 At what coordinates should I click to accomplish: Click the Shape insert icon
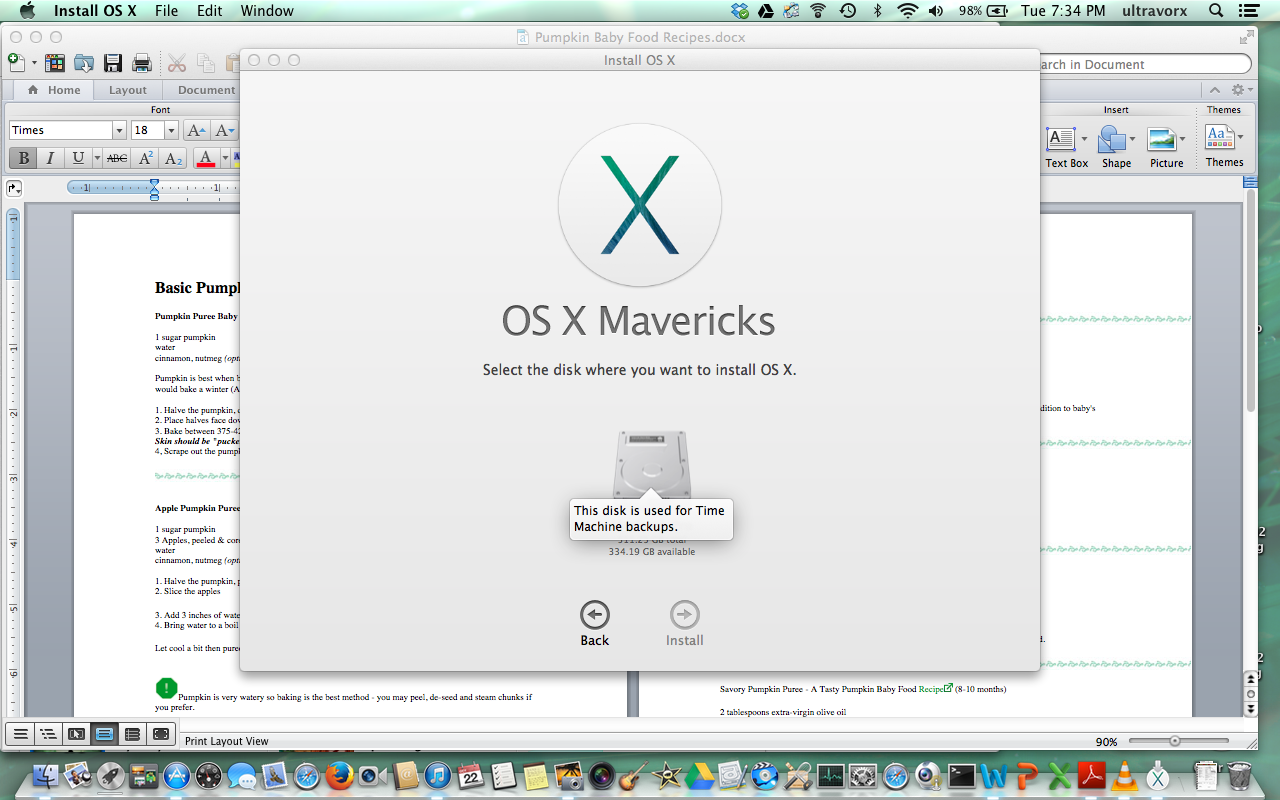[1112, 139]
